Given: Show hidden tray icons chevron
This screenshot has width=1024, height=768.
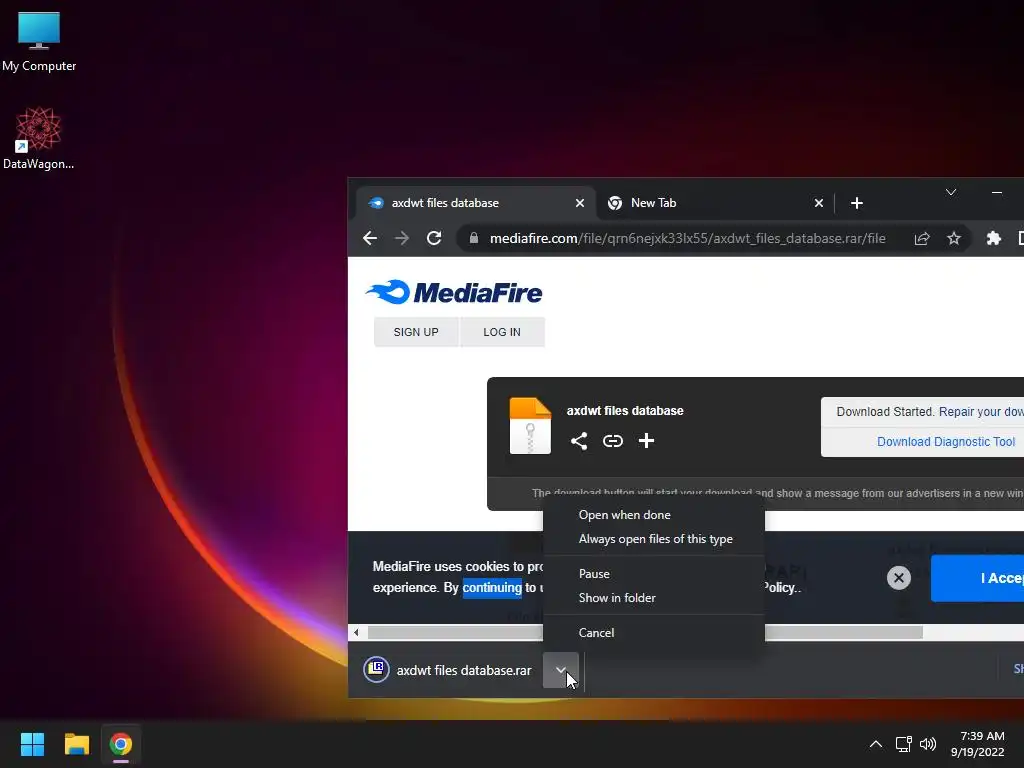Looking at the screenshot, I should pyautogui.click(x=876, y=744).
